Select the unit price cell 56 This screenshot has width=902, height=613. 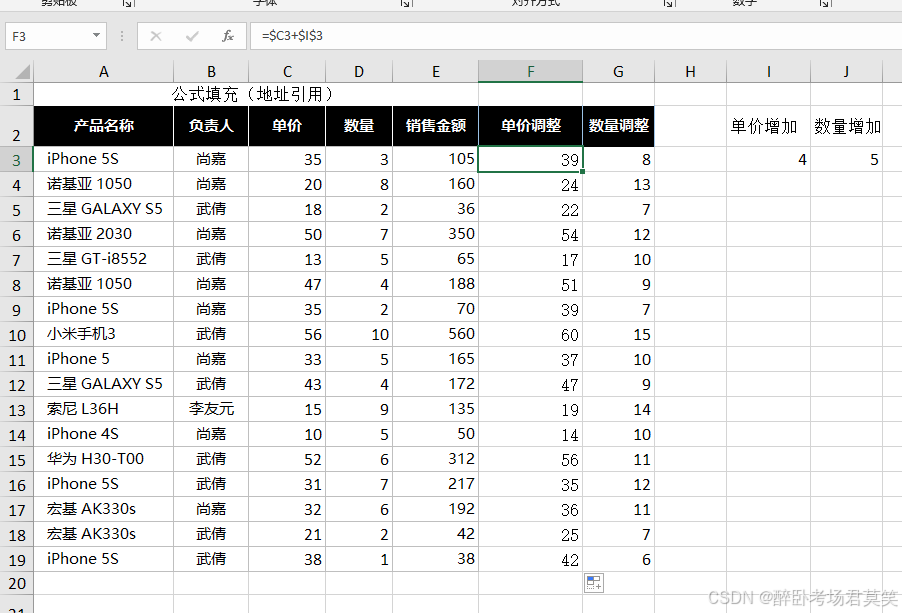point(287,335)
